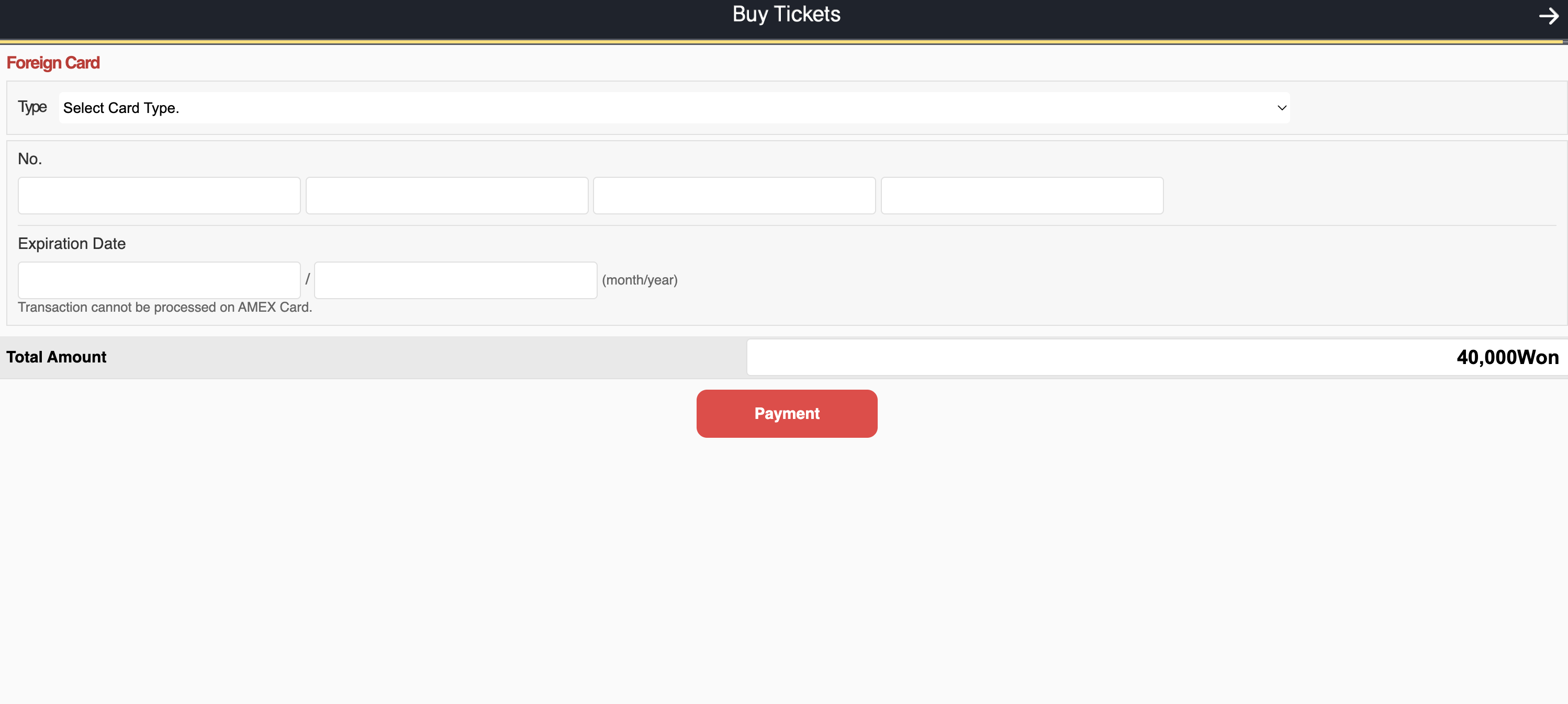
Task: Focus the first card number field
Action: tap(159, 195)
